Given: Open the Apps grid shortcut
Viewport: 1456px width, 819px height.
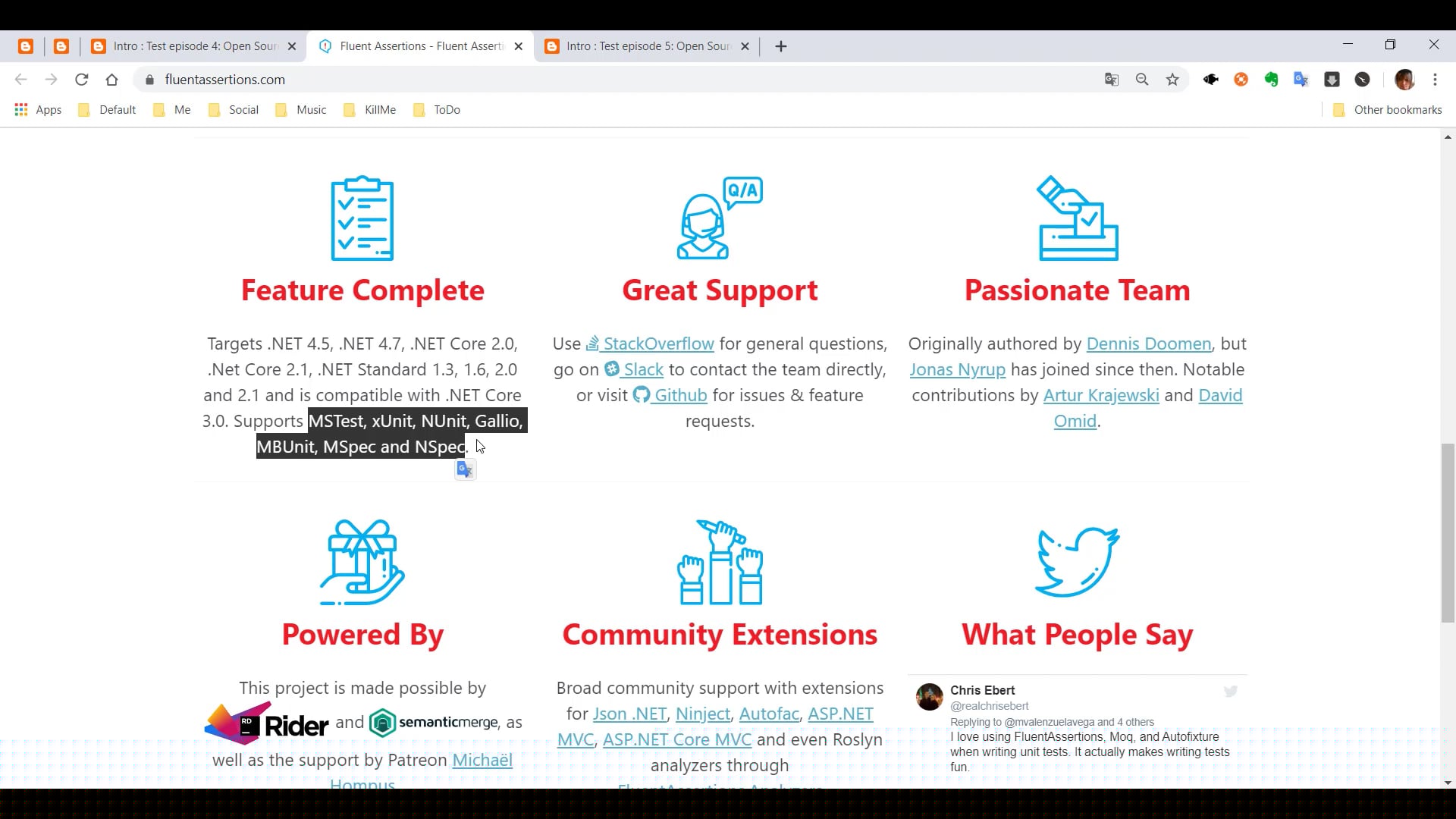Looking at the screenshot, I should click(38, 110).
